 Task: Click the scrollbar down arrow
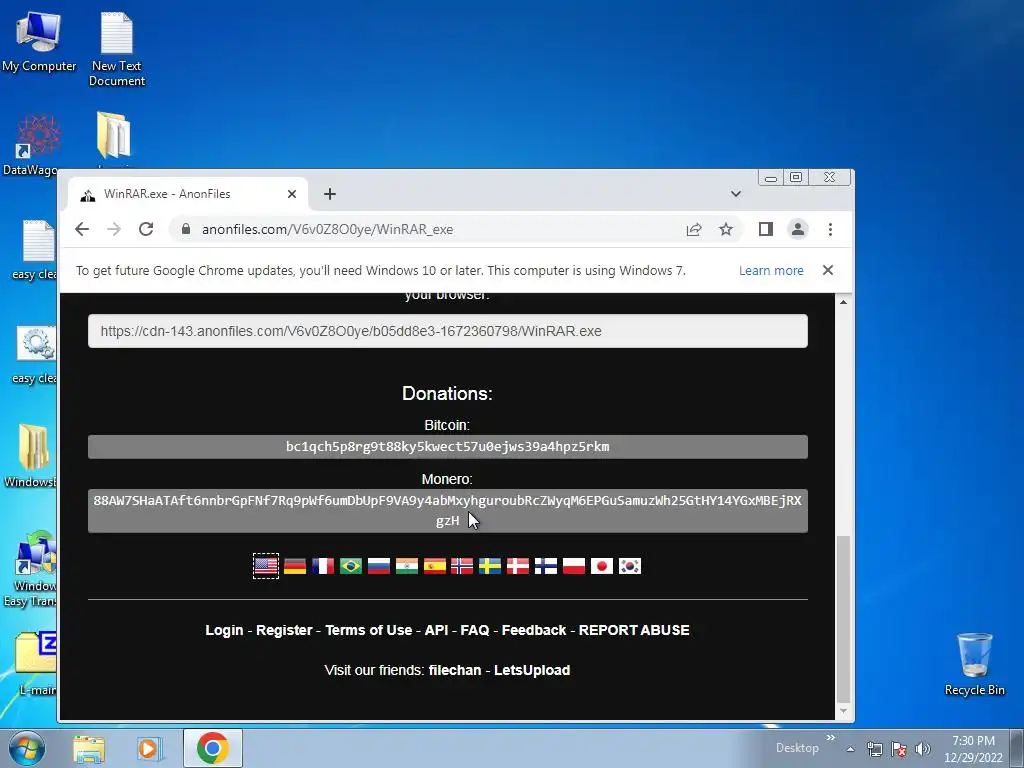click(843, 711)
